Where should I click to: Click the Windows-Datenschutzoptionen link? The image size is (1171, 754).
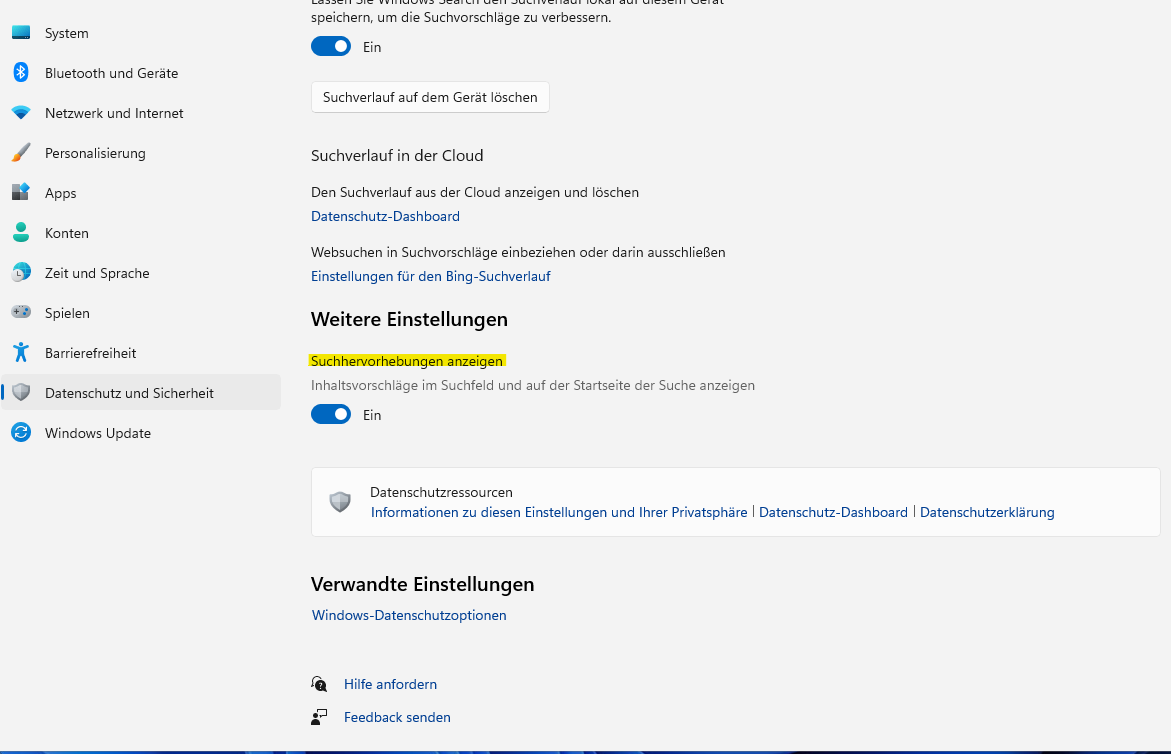click(x=408, y=615)
